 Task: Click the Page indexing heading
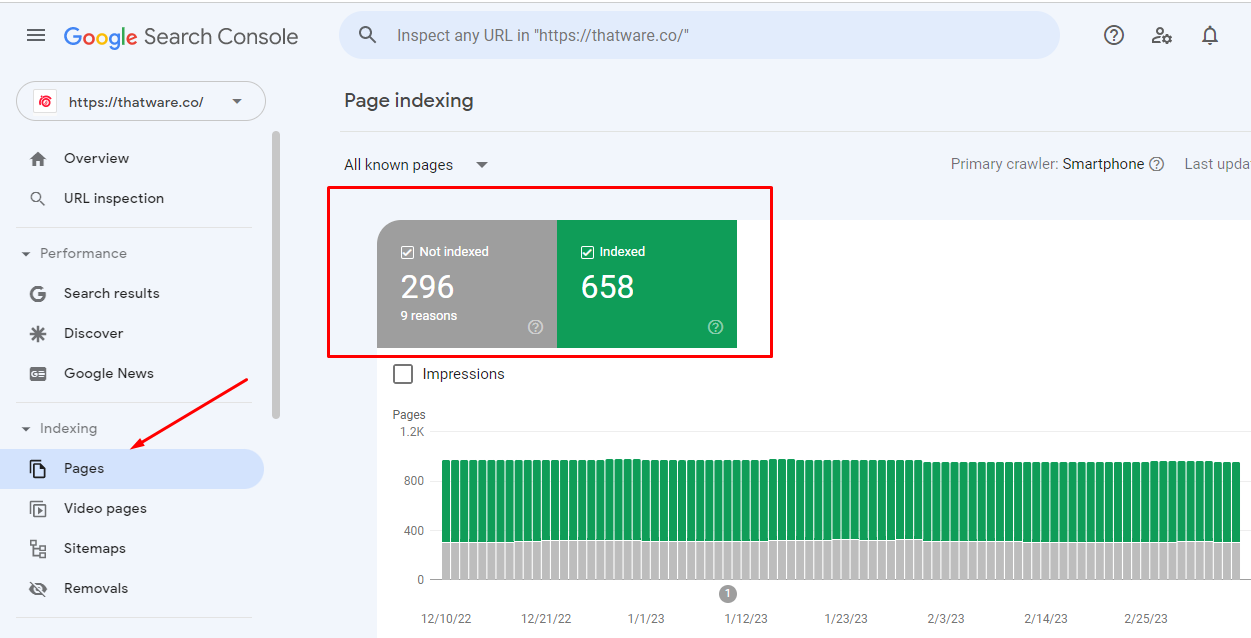click(409, 101)
